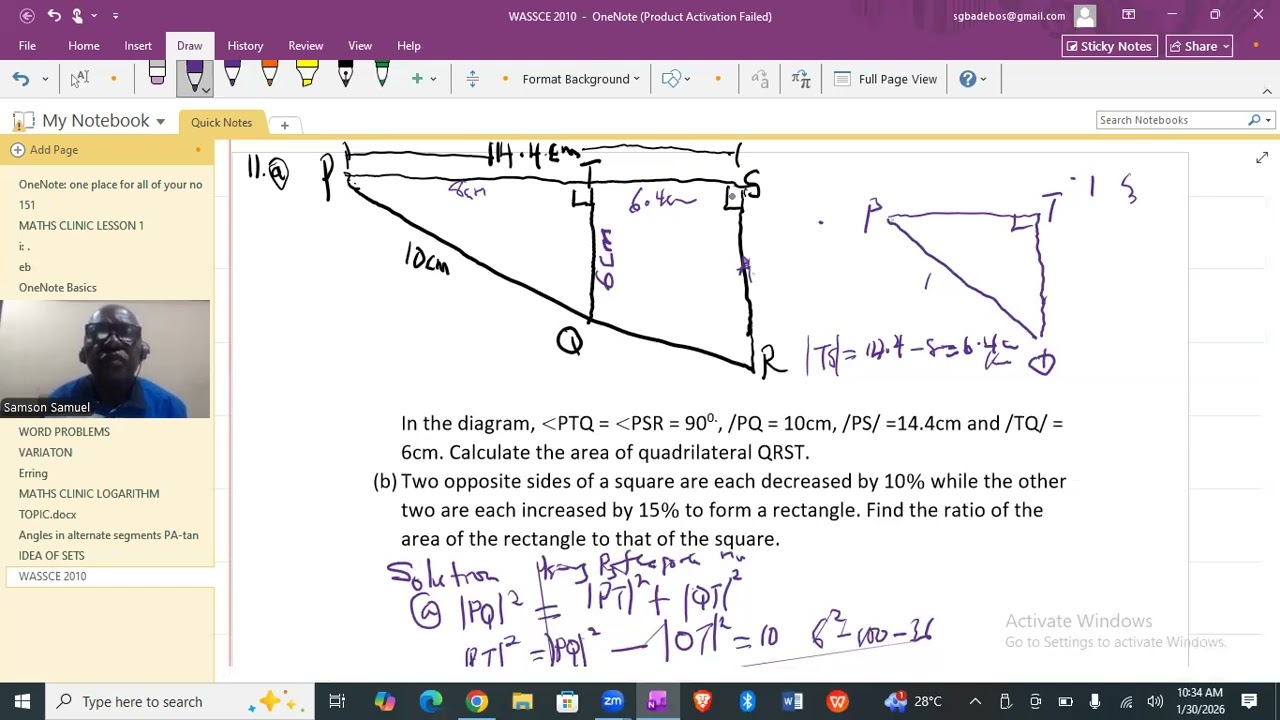Click the taskbar search box
The image size is (1280, 720).
tap(180, 702)
